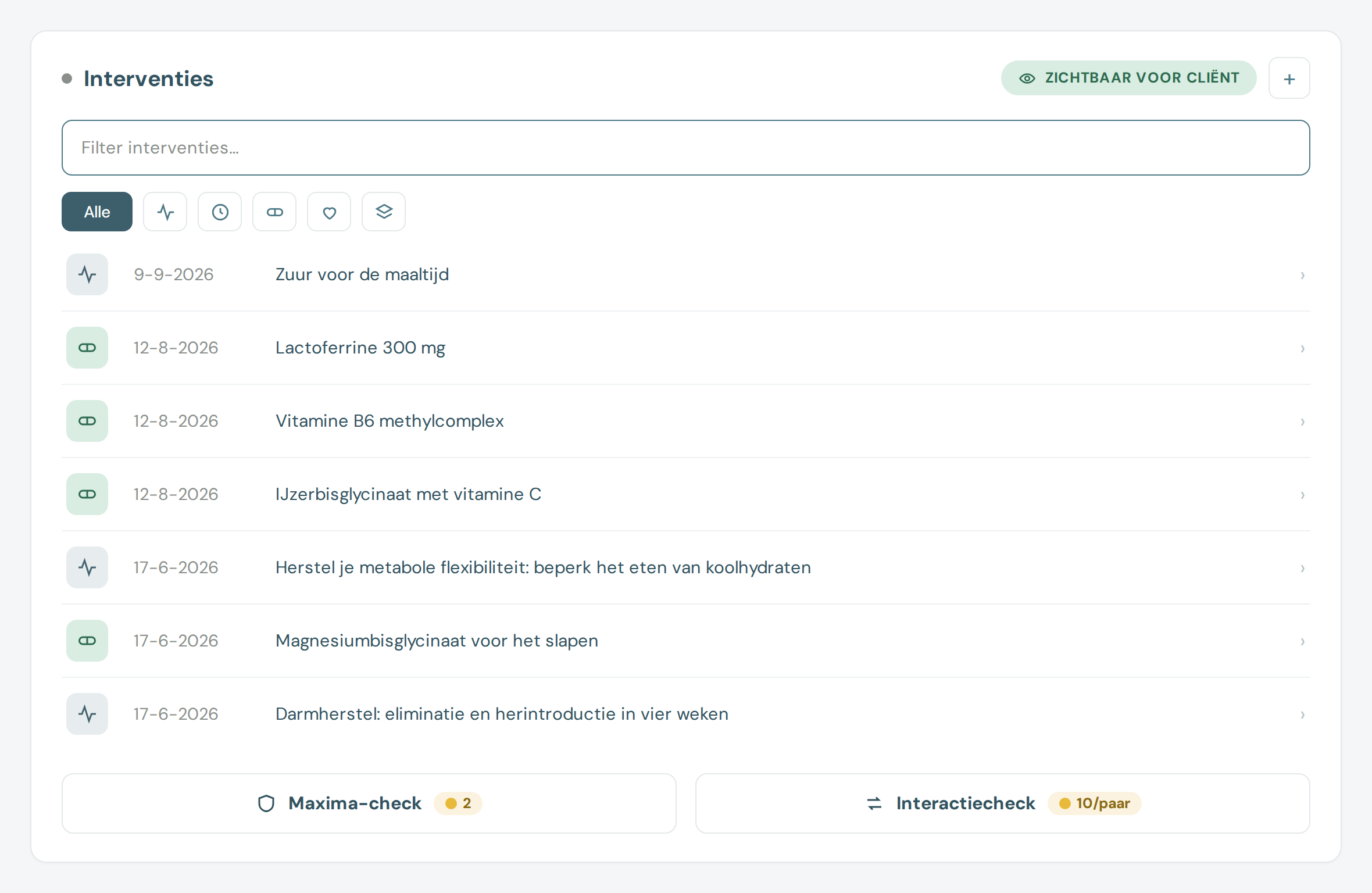The image size is (1372, 893).
Task: Click pill icon of Lactoferrine 300 mg
Action: pos(87,348)
